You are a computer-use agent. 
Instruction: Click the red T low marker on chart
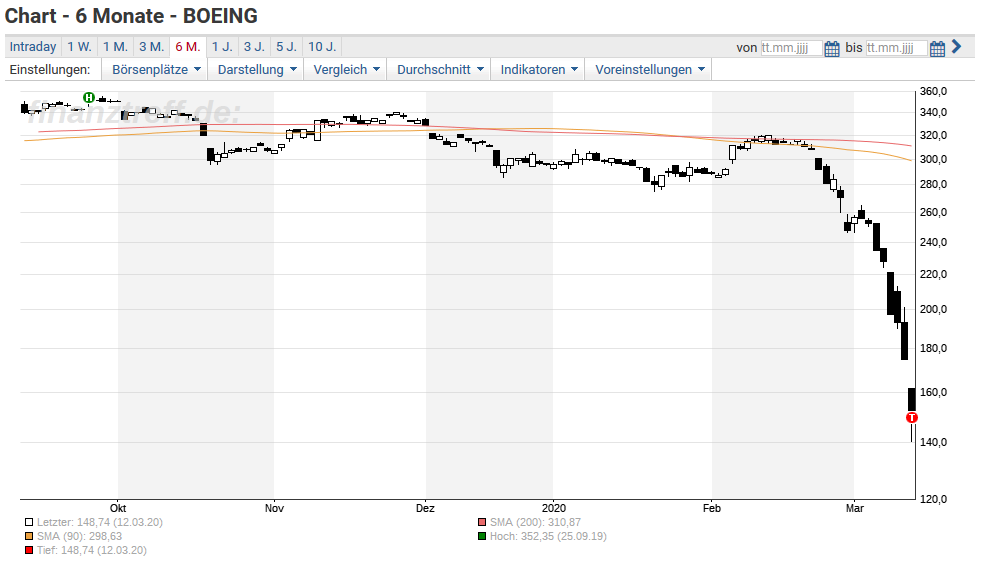[x=912, y=417]
